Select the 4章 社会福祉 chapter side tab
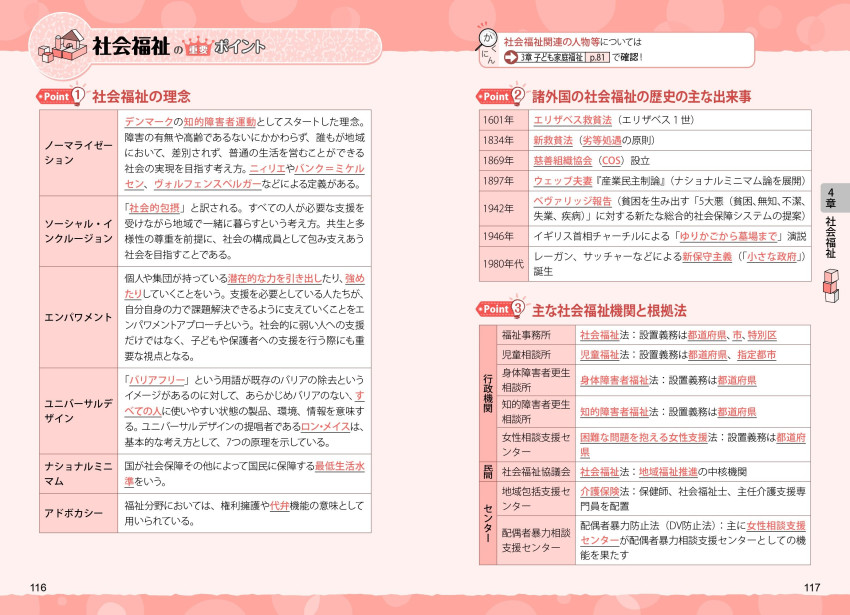 tap(830, 223)
